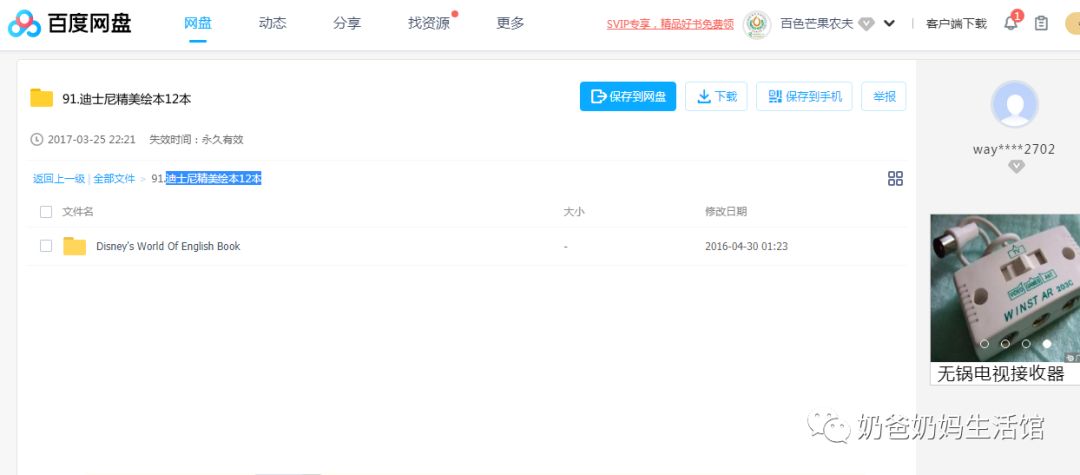Open the clipboard list icon in header
This screenshot has width=1080, height=475.
pos(1041,23)
